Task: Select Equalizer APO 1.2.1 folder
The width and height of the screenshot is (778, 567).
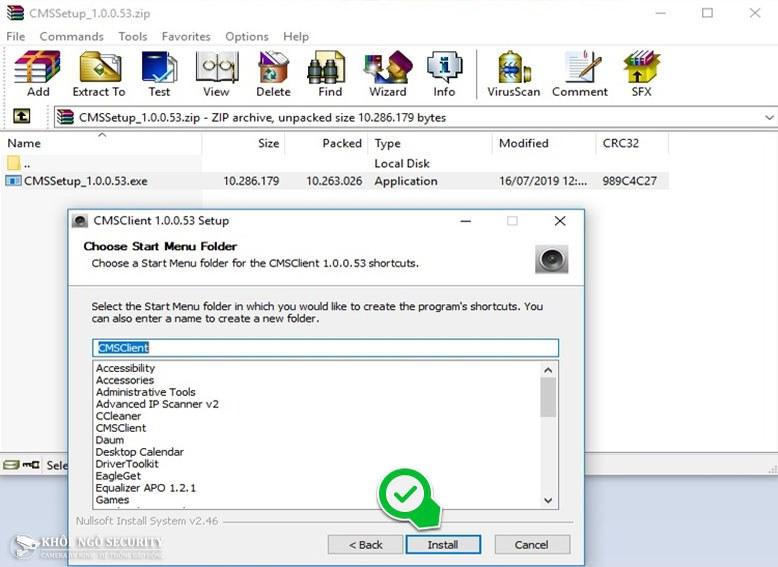Action: click(x=145, y=488)
